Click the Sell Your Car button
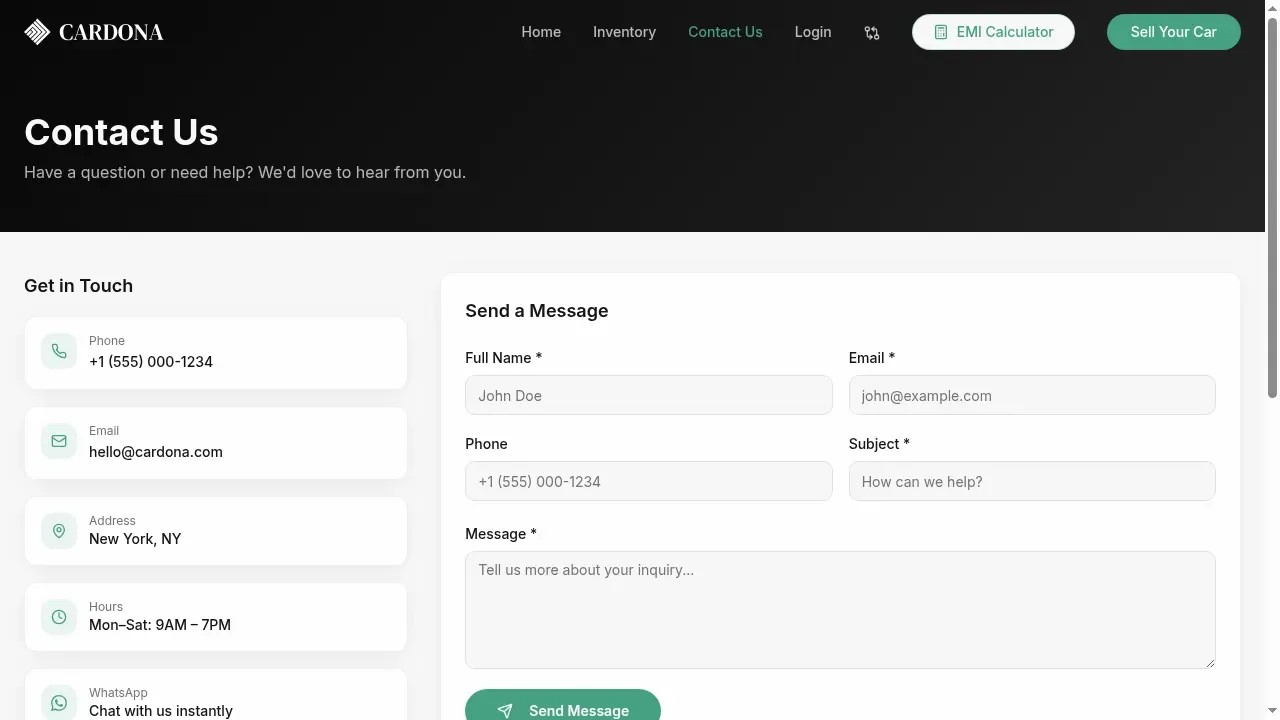The width and height of the screenshot is (1280, 720). [x=1174, y=32]
